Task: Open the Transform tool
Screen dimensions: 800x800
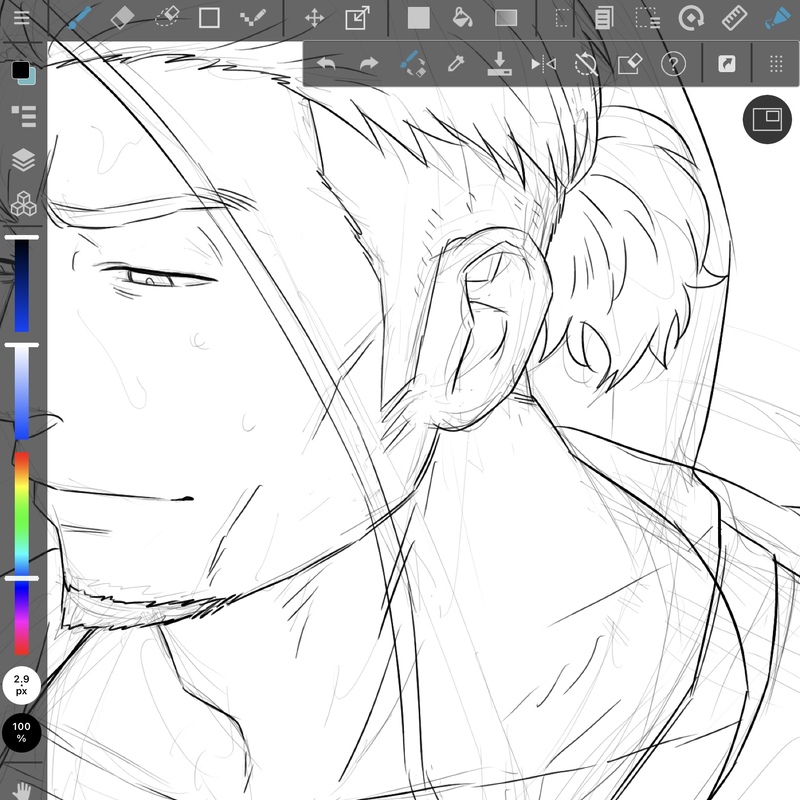Action: tap(357, 18)
